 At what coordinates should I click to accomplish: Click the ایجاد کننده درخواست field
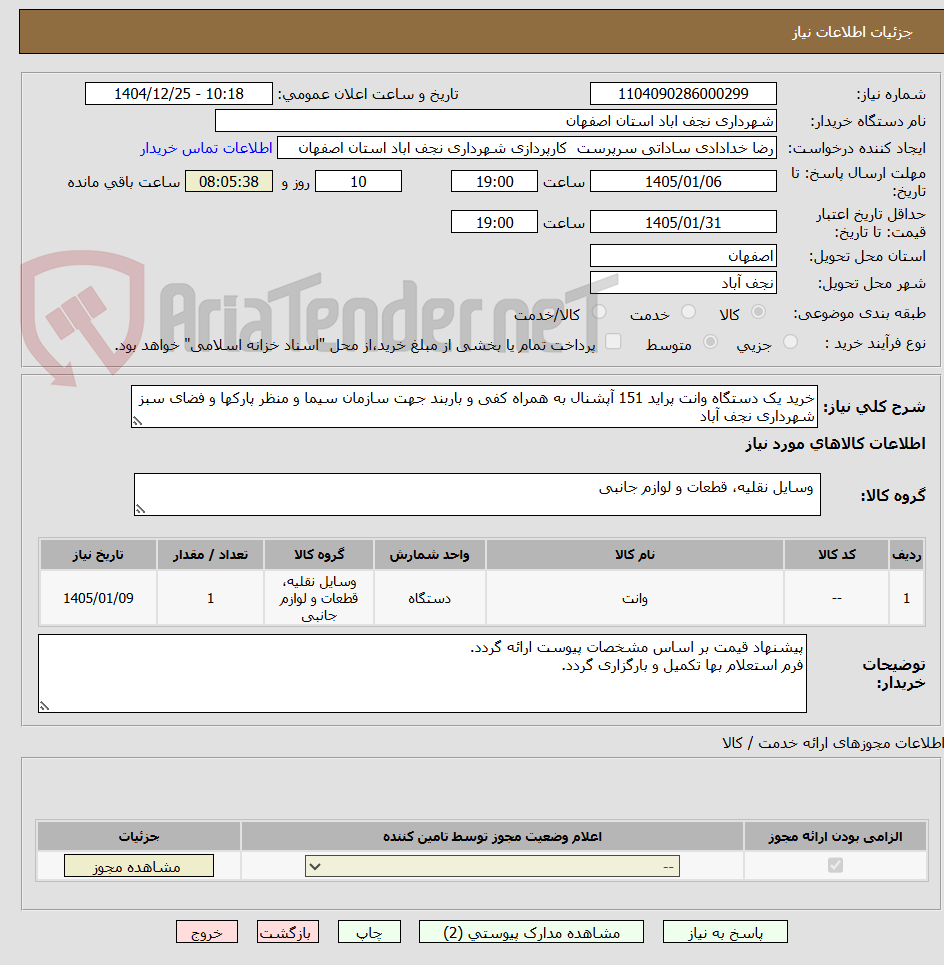[527, 148]
